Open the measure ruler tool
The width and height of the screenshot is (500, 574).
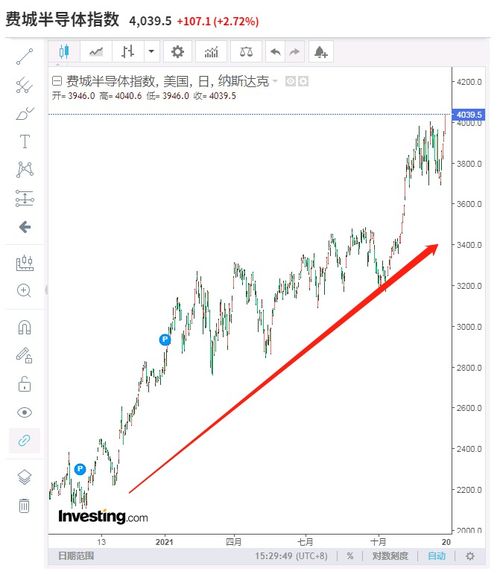click(x=25, y=263)
